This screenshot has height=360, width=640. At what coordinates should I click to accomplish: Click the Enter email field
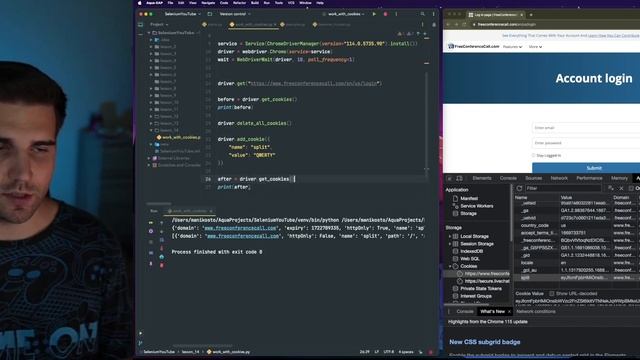pos(586,128)
